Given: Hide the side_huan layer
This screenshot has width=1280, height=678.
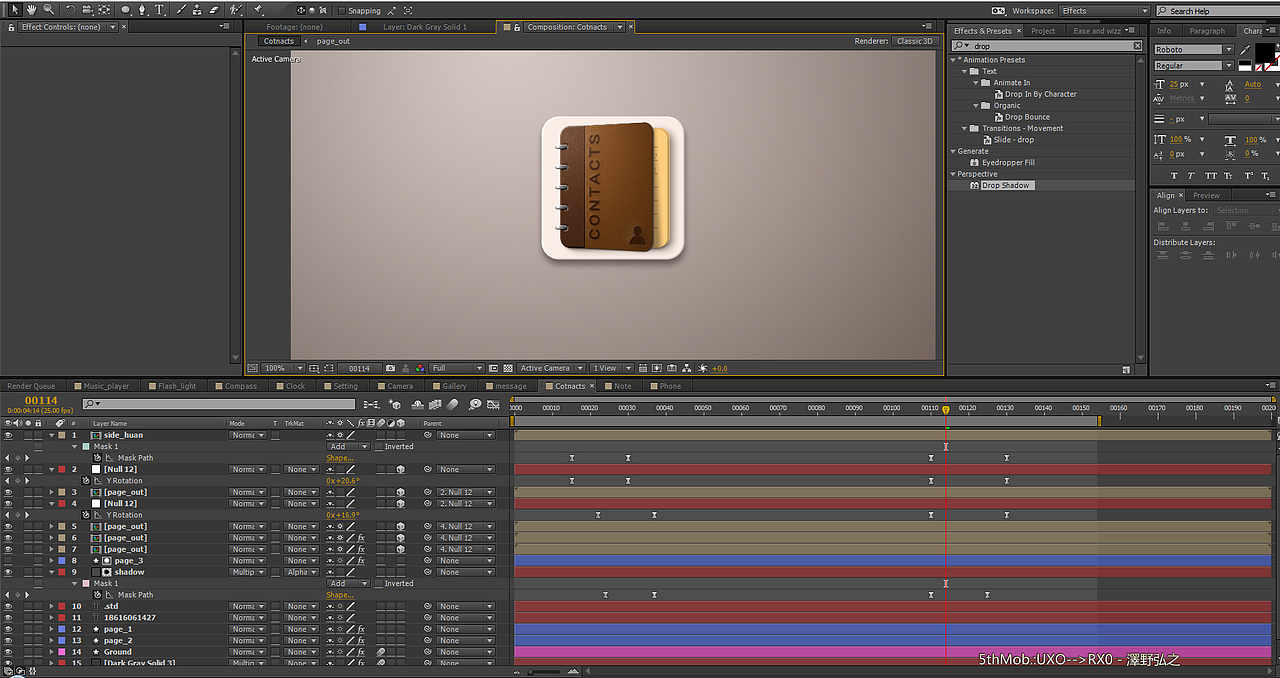Looking at the screenshot, I should (8, 435).
